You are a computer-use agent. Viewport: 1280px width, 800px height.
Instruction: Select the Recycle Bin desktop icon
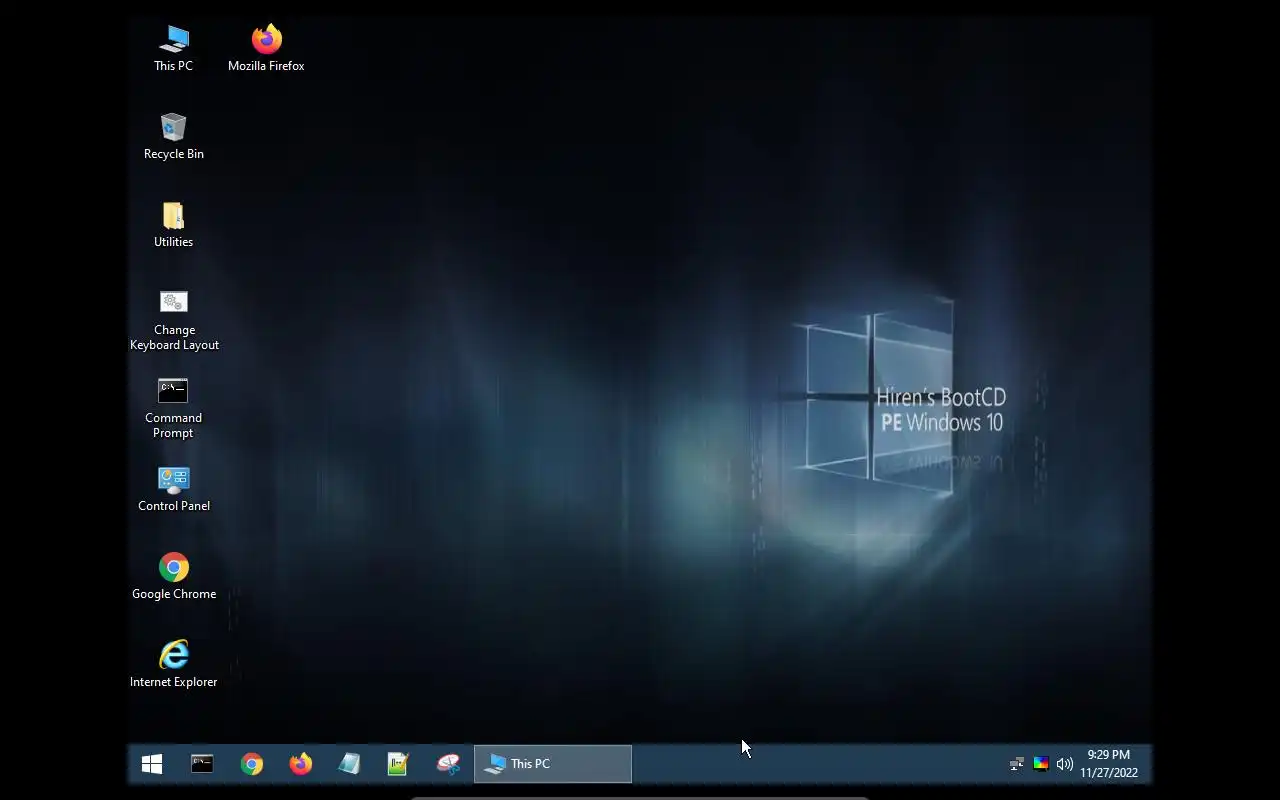pos(173,136)
